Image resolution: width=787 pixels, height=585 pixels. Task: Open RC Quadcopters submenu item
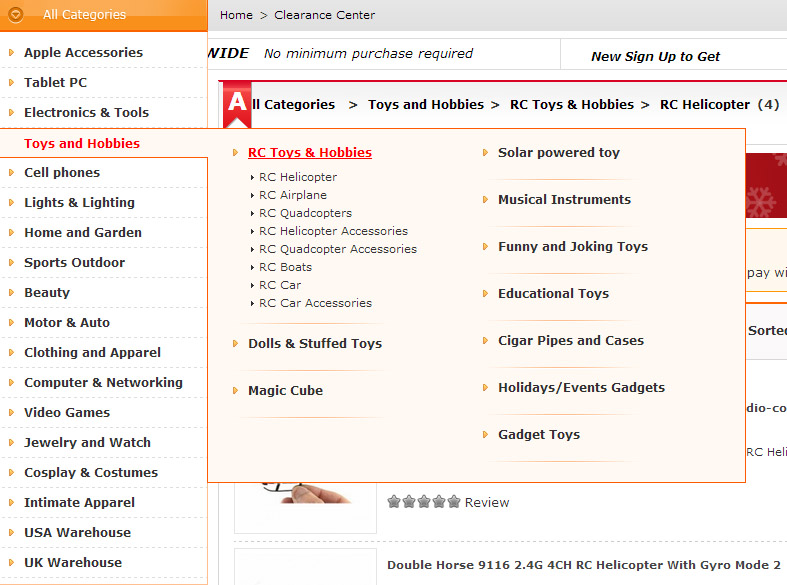(305, 213)
